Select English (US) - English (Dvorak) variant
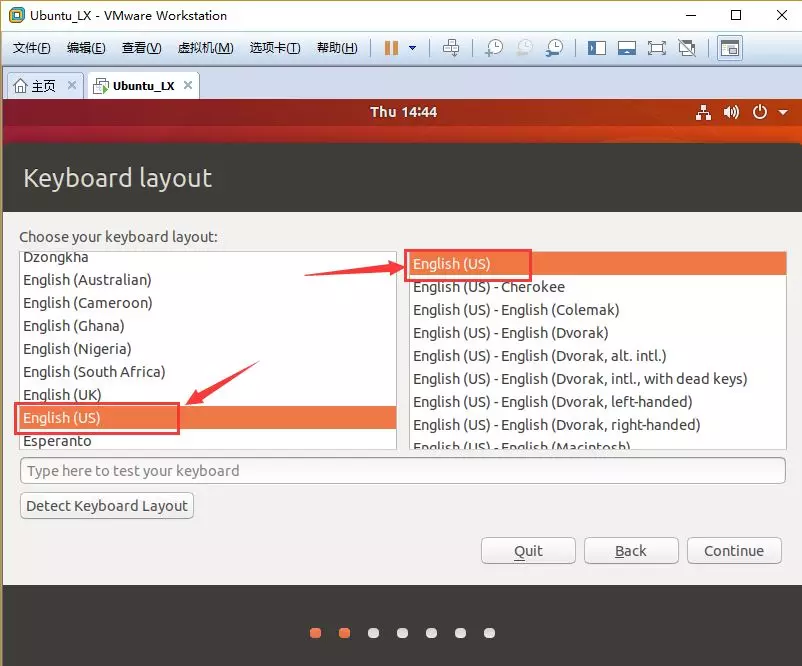802x666 pixels. click(598, 333)
